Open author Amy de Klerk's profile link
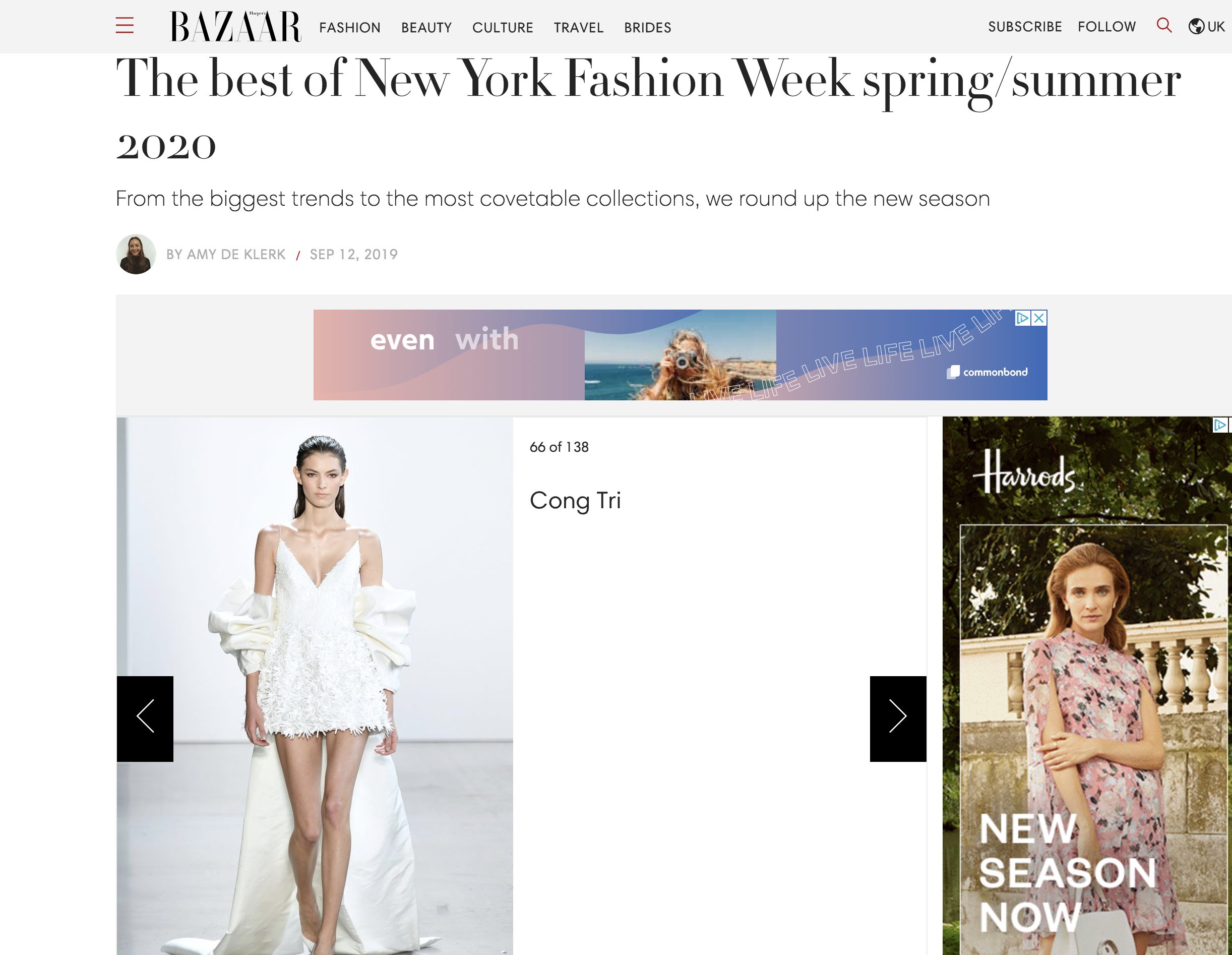Viewport: 1232px width, 955px height. pos(226,255)
